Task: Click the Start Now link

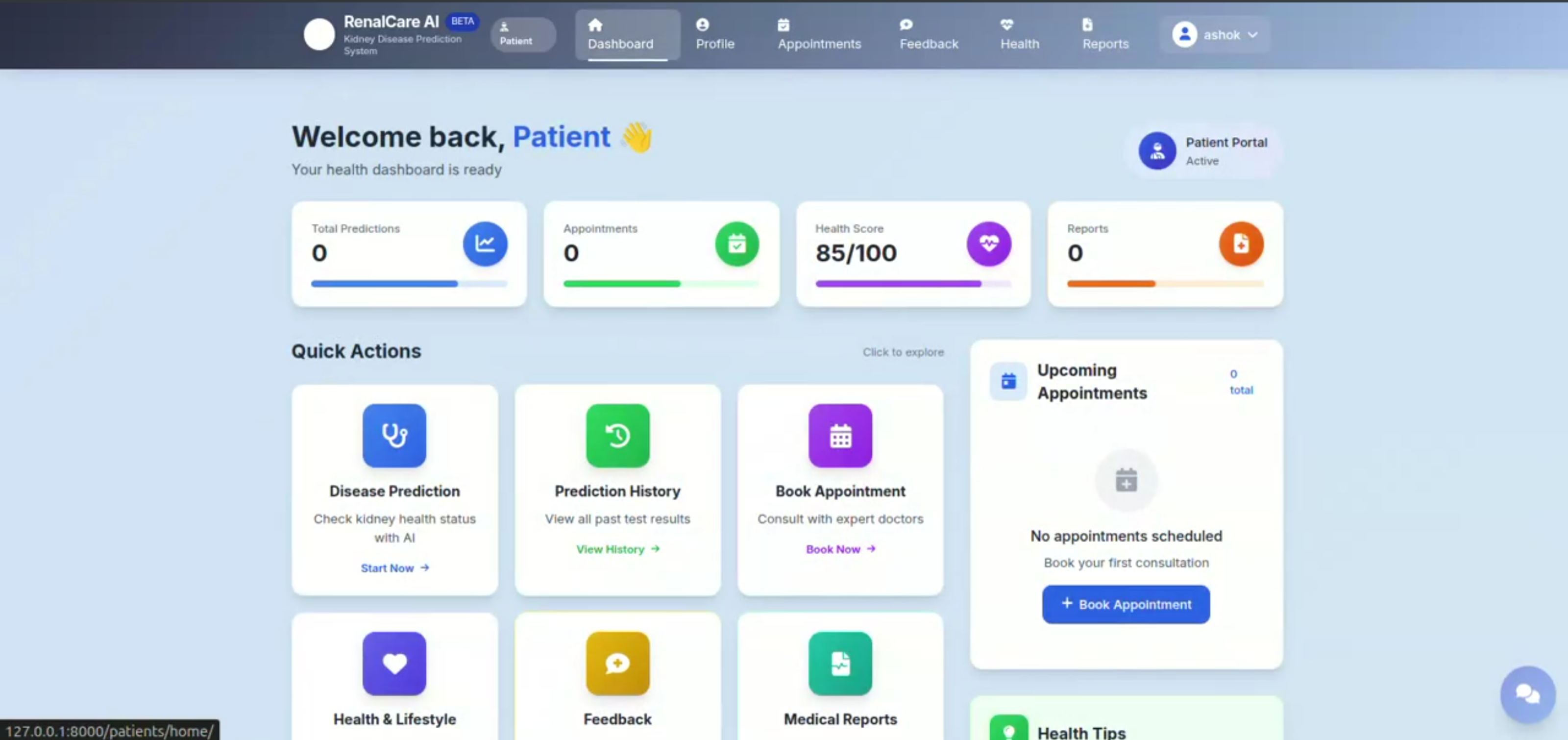Action: 395,568
